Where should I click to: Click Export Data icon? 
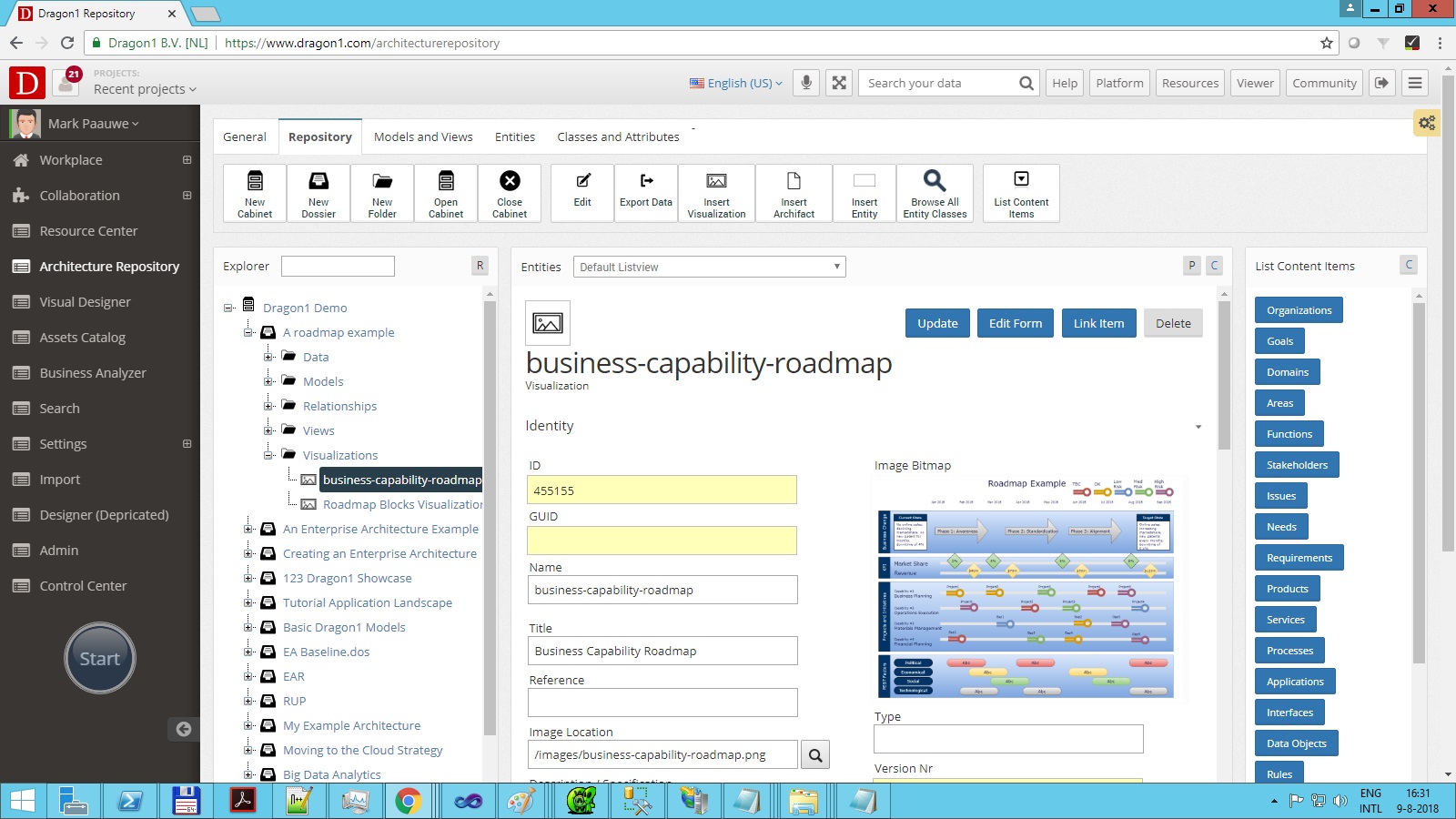646,193
